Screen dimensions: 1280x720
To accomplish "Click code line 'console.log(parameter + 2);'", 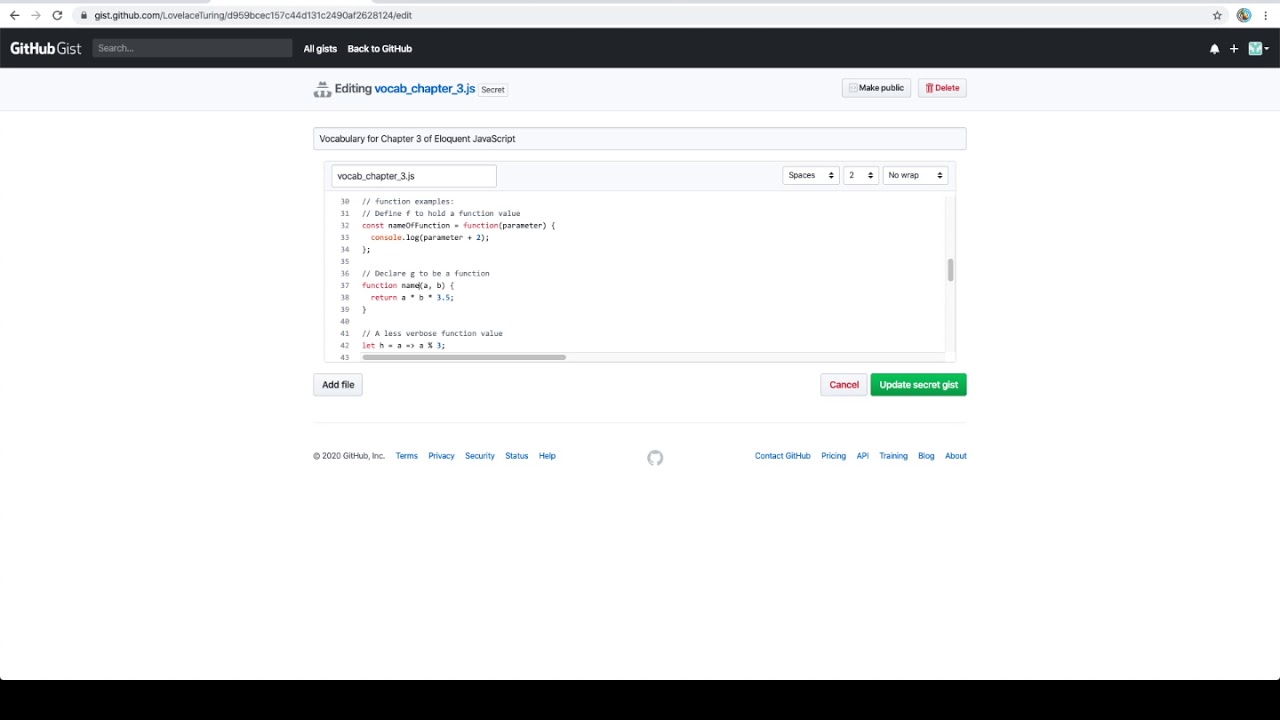I will pyautogui.click(x=430, y=237).
